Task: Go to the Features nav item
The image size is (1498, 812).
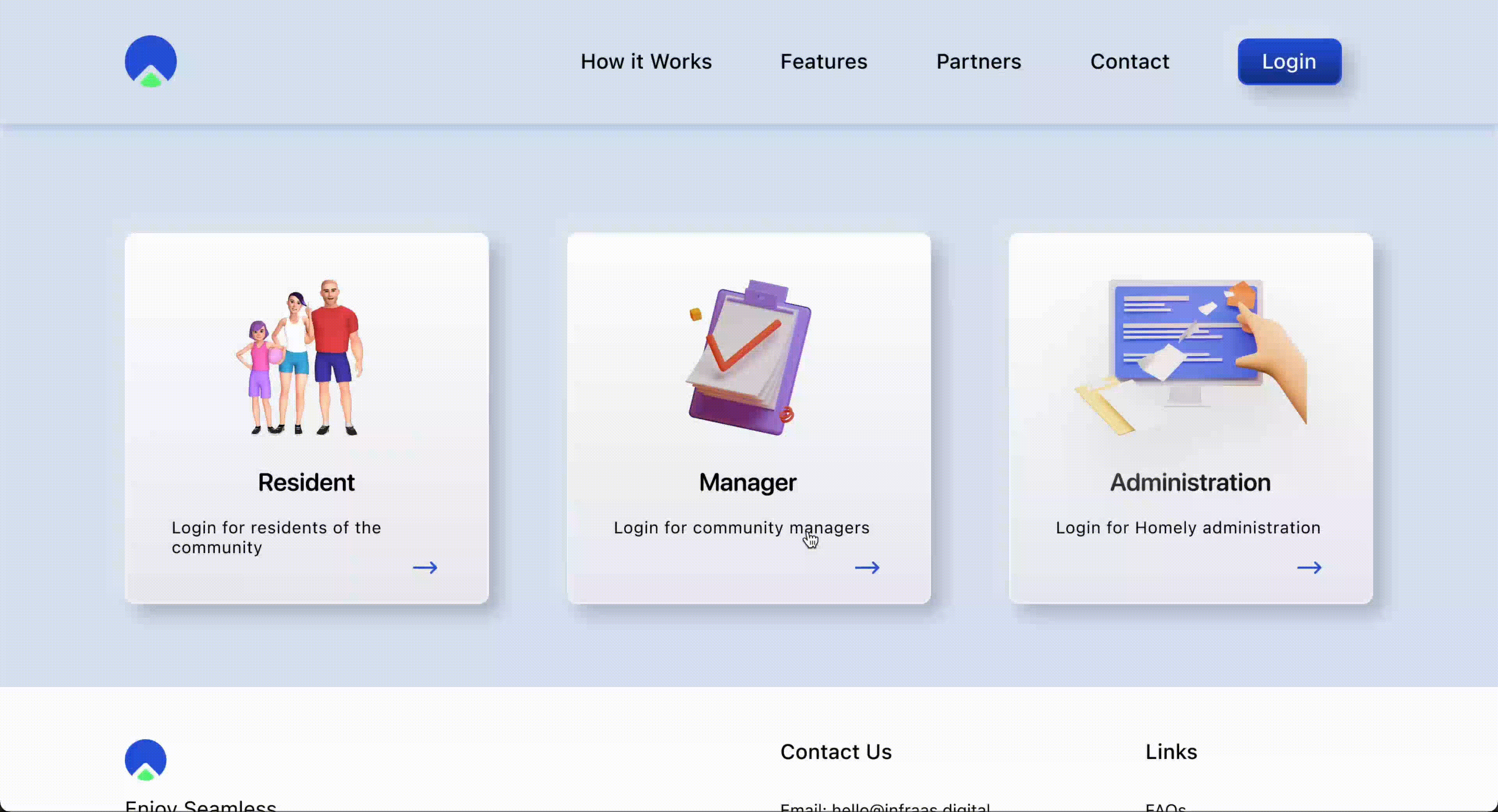Action: pos(824,62)
